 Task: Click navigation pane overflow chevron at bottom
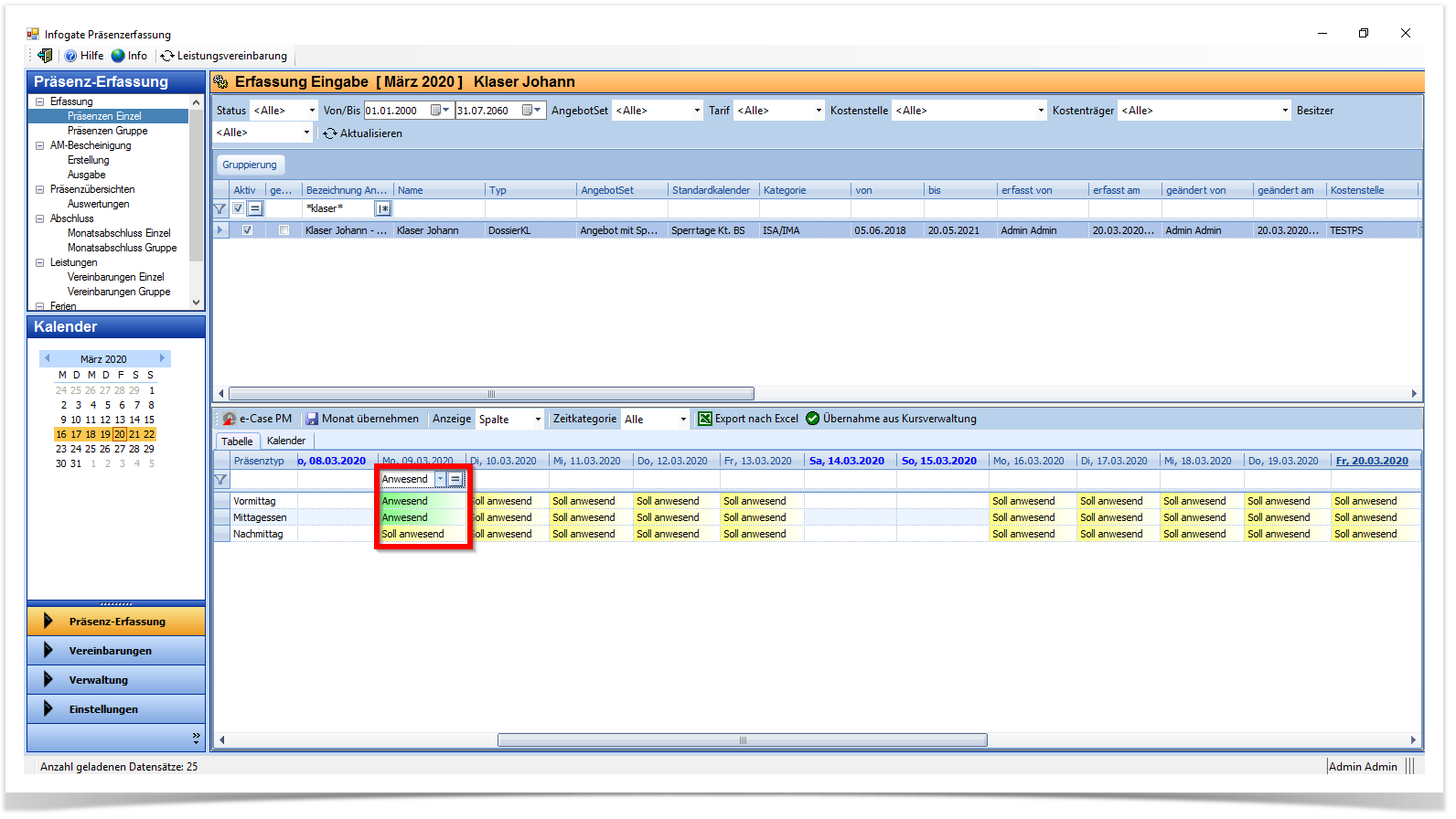click(x=196, y=737)
